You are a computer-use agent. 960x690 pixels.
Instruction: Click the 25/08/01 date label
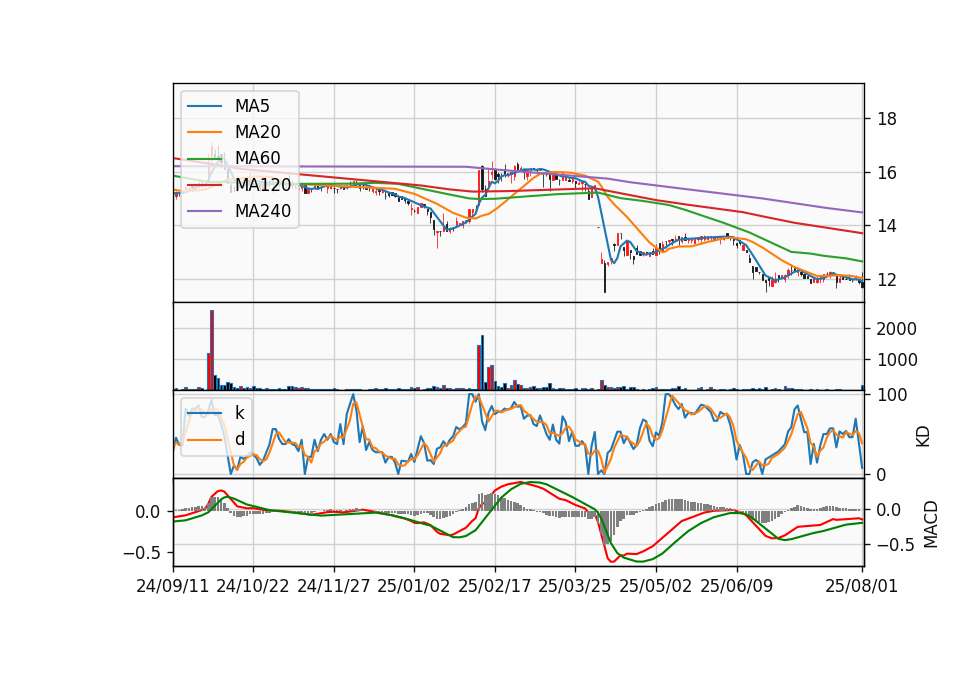click(861, 586)
